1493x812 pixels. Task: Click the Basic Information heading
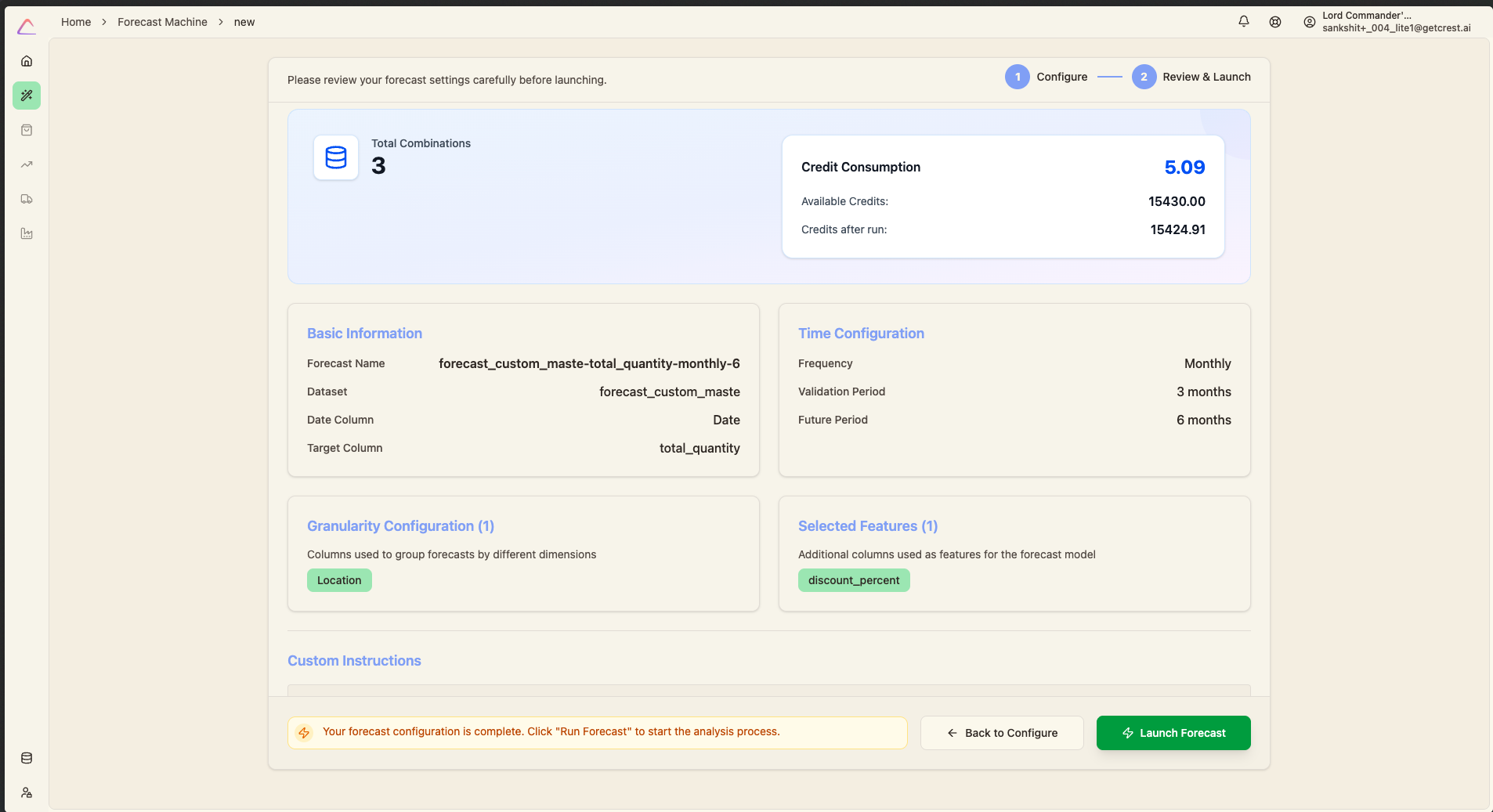[x=364, y=334]
